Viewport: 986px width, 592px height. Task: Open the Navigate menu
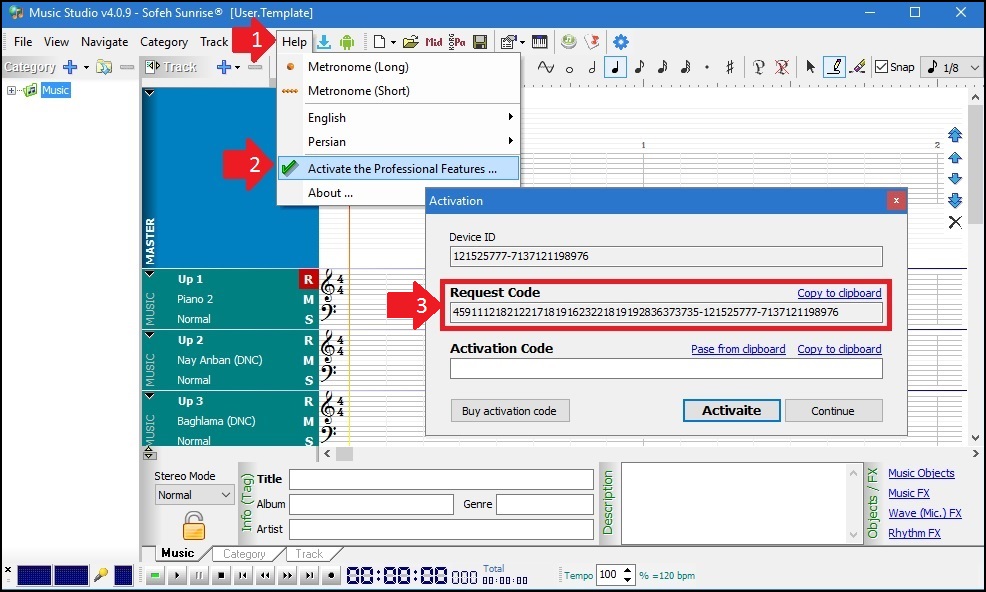pyautogui.click(x=104, y=42)
